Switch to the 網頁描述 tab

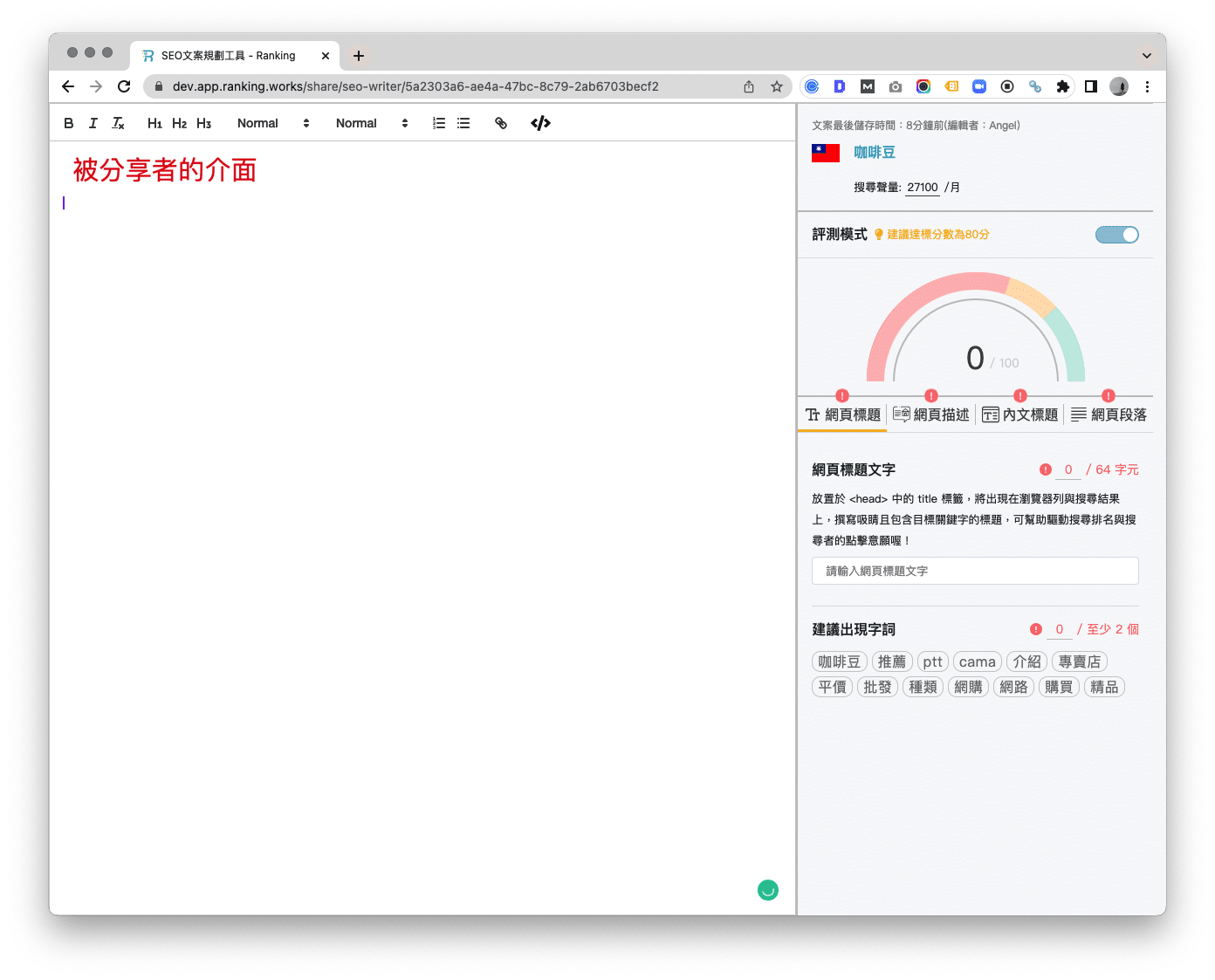(x=931, y=415)
